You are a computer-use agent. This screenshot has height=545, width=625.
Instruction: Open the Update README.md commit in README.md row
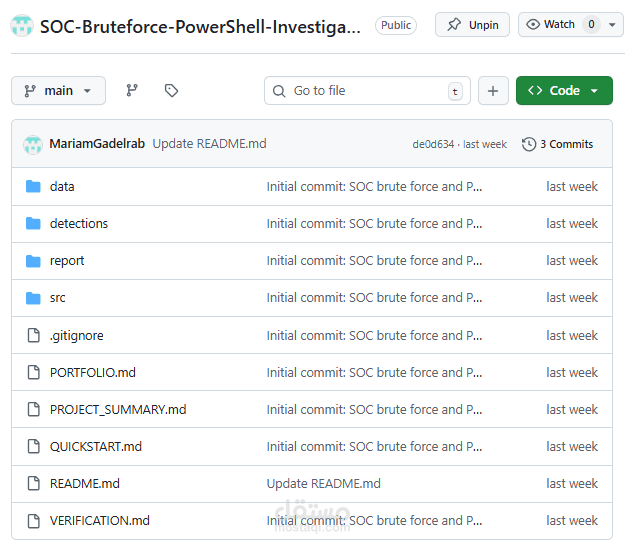point(323,484)
